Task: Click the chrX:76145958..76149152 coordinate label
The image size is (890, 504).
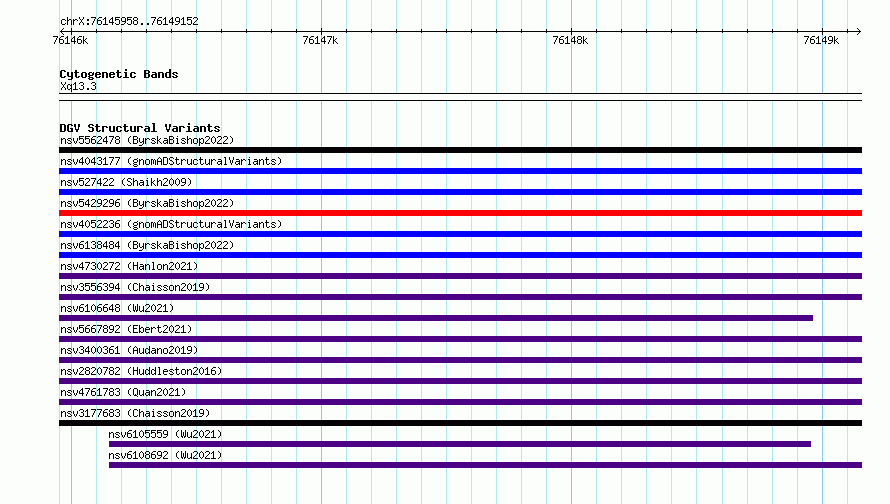Action: [x=129, y=21]
